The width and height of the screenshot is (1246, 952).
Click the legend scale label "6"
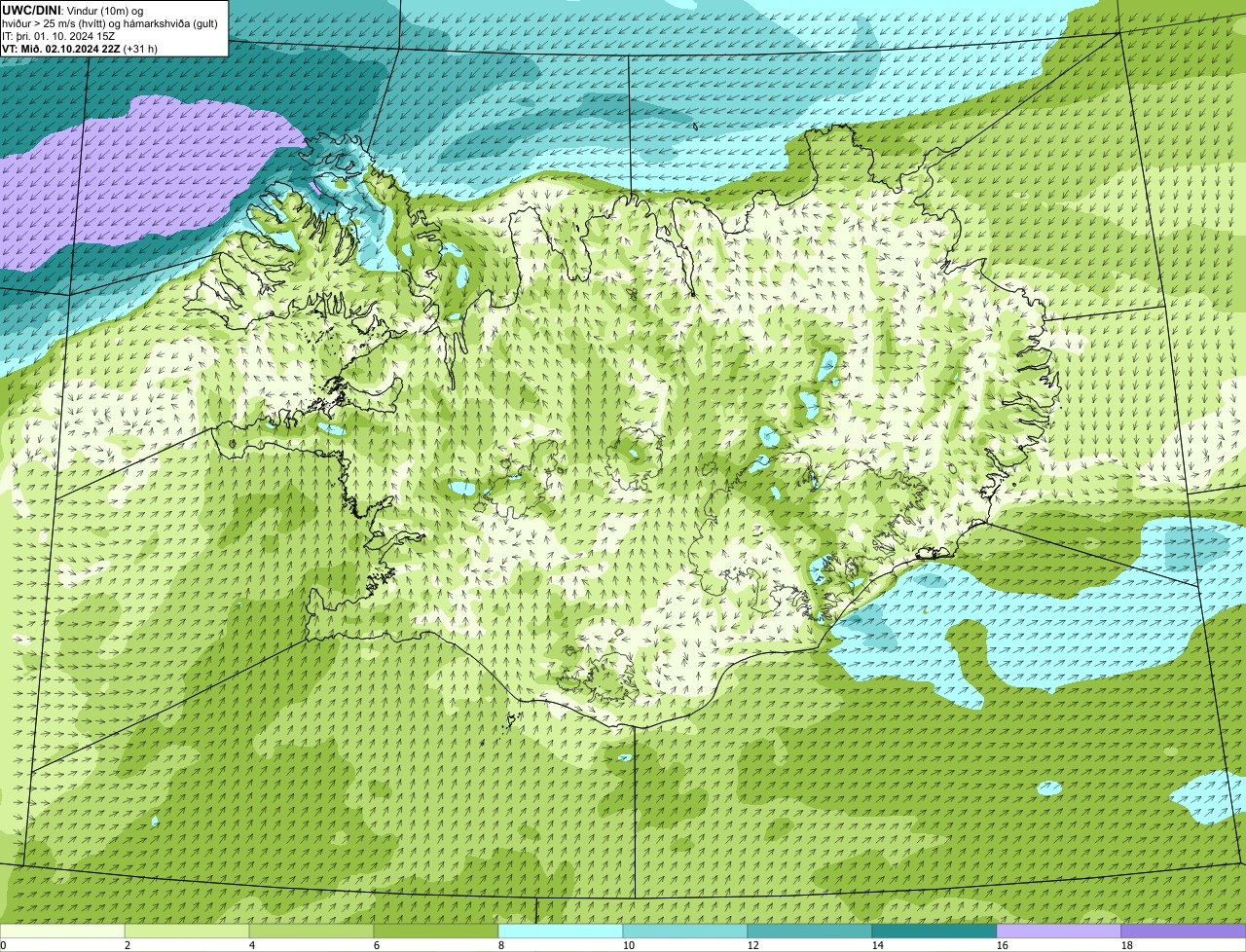click(377, 945)
